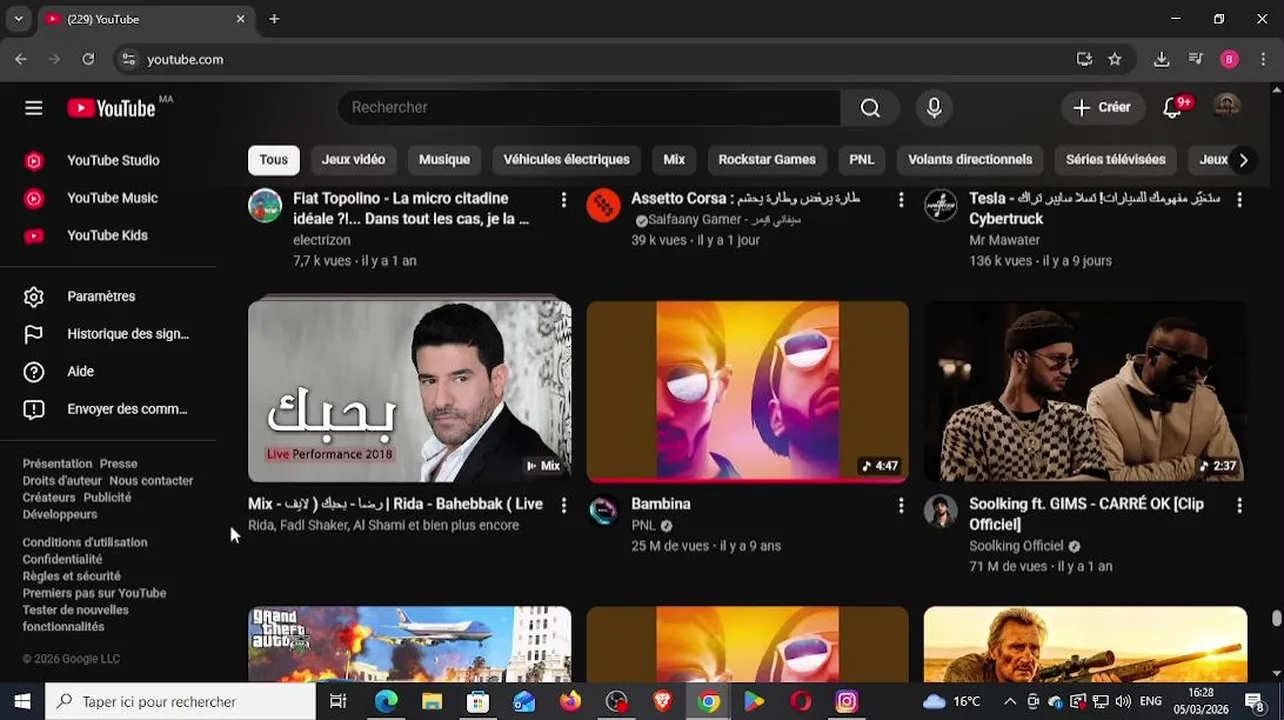1284x720 pixels.
Task: Open electrizon channel avatar
Action: point(265,205)
